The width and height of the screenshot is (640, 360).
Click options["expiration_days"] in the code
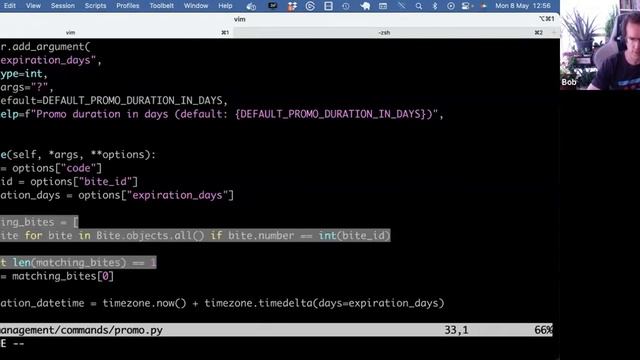coord(156,195)
